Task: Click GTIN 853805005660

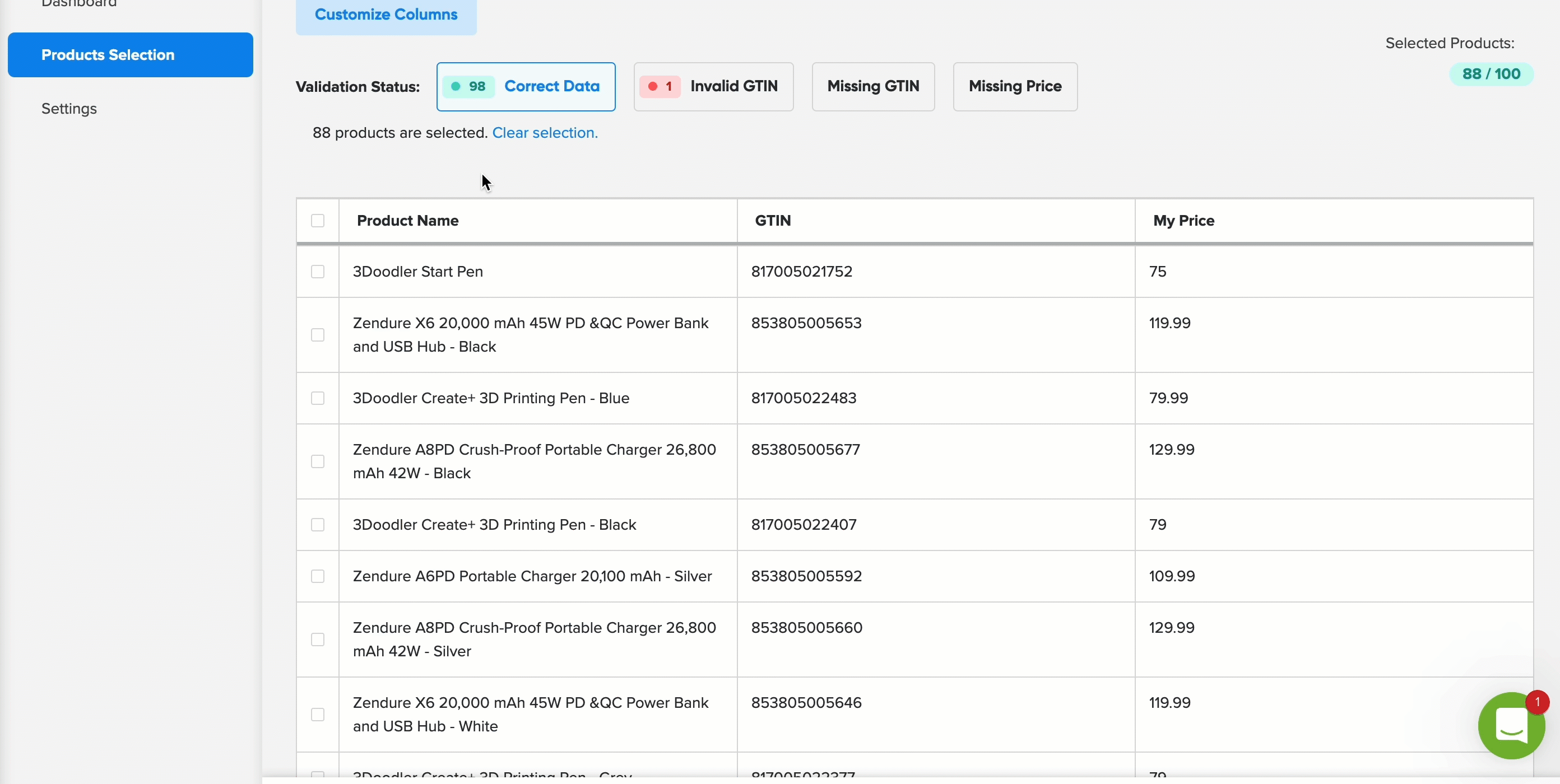Action: [x=807, y=627]
